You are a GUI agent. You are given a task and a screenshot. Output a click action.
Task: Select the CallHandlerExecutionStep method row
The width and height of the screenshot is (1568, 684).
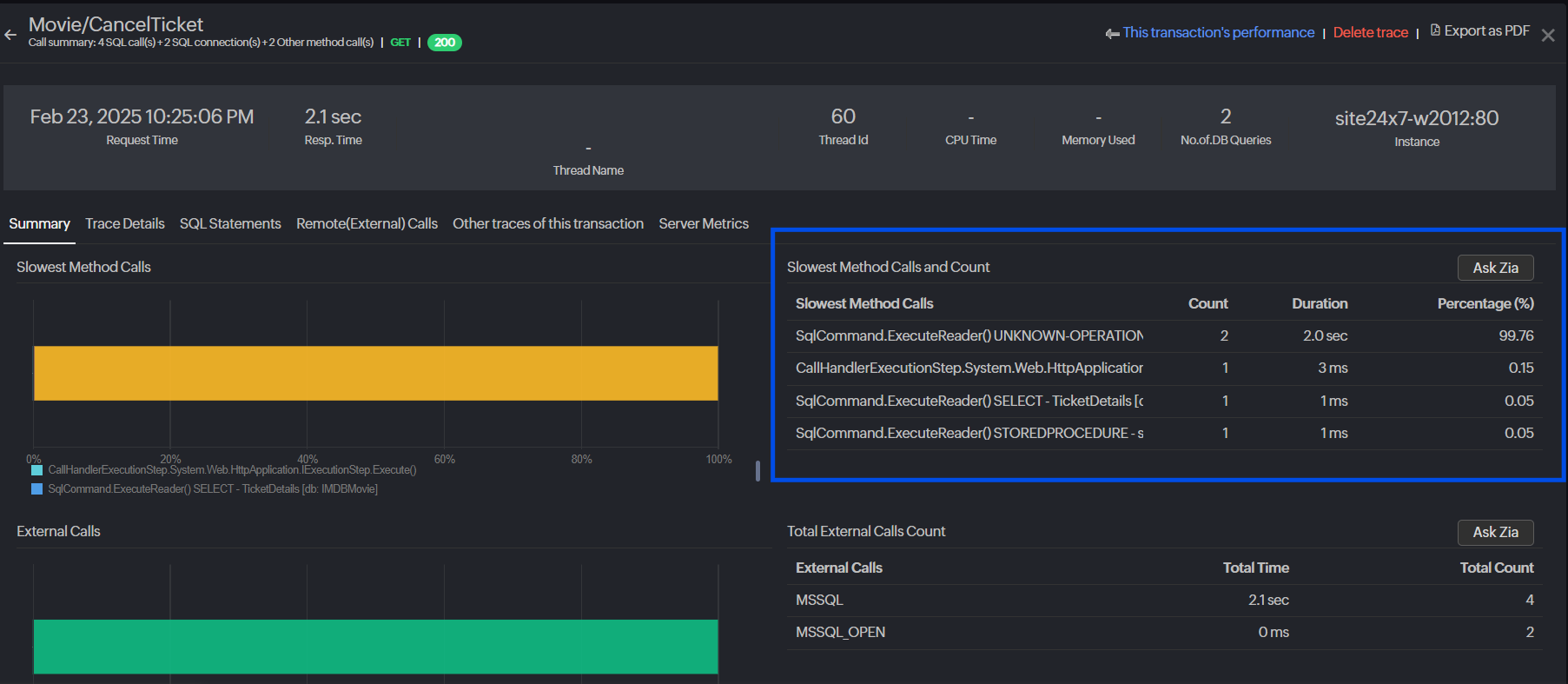[1164, 369]
